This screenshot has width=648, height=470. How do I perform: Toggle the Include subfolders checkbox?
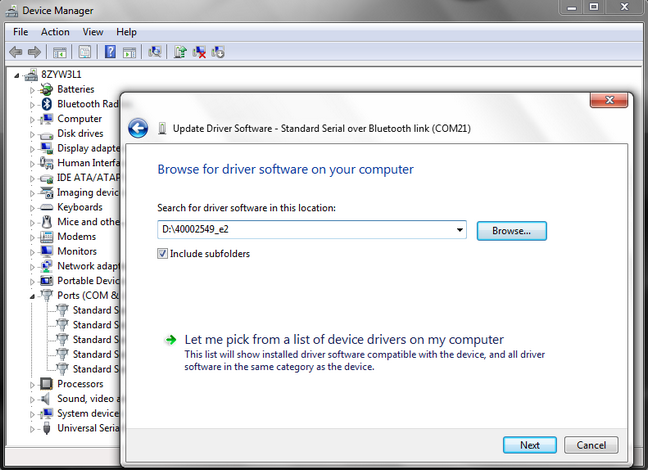tap(162, 253)
